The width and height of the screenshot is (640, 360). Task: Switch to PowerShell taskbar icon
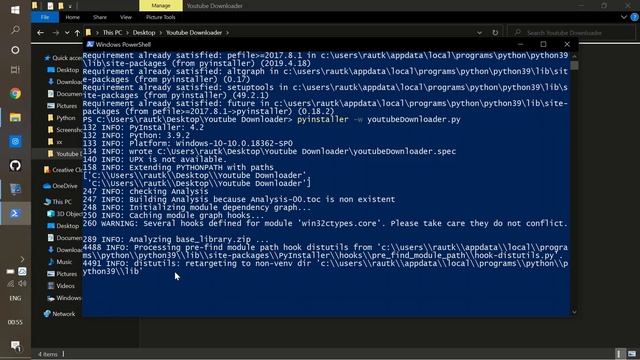pos(15,213)
